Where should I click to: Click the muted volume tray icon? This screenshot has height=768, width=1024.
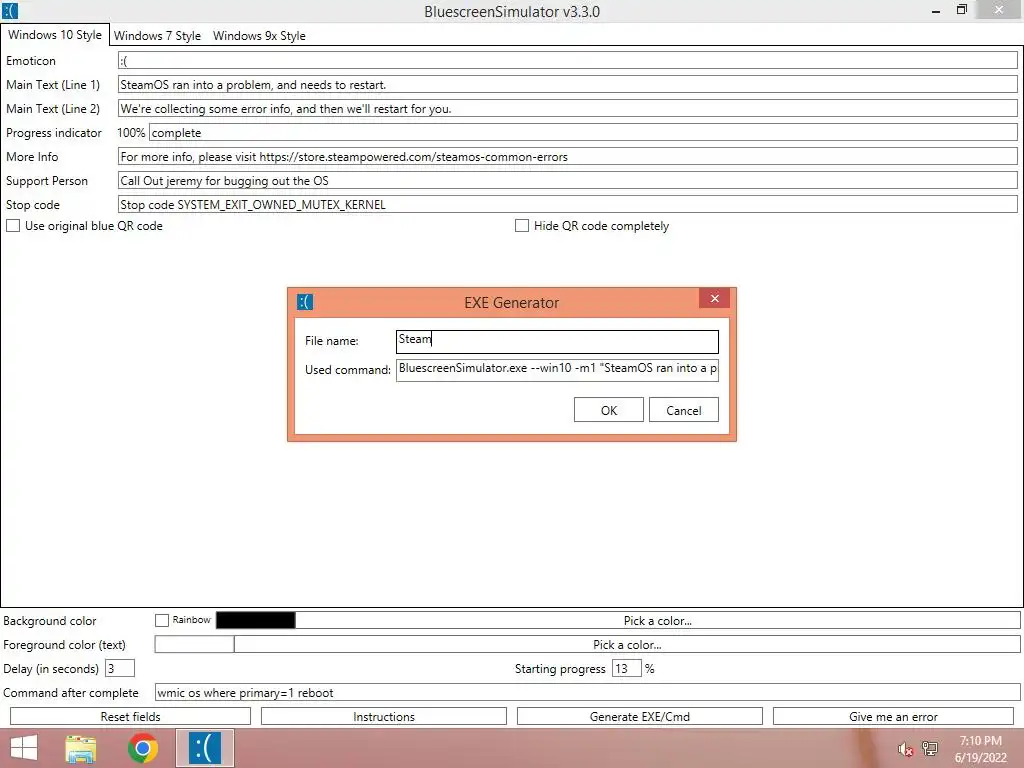[905, 750]
